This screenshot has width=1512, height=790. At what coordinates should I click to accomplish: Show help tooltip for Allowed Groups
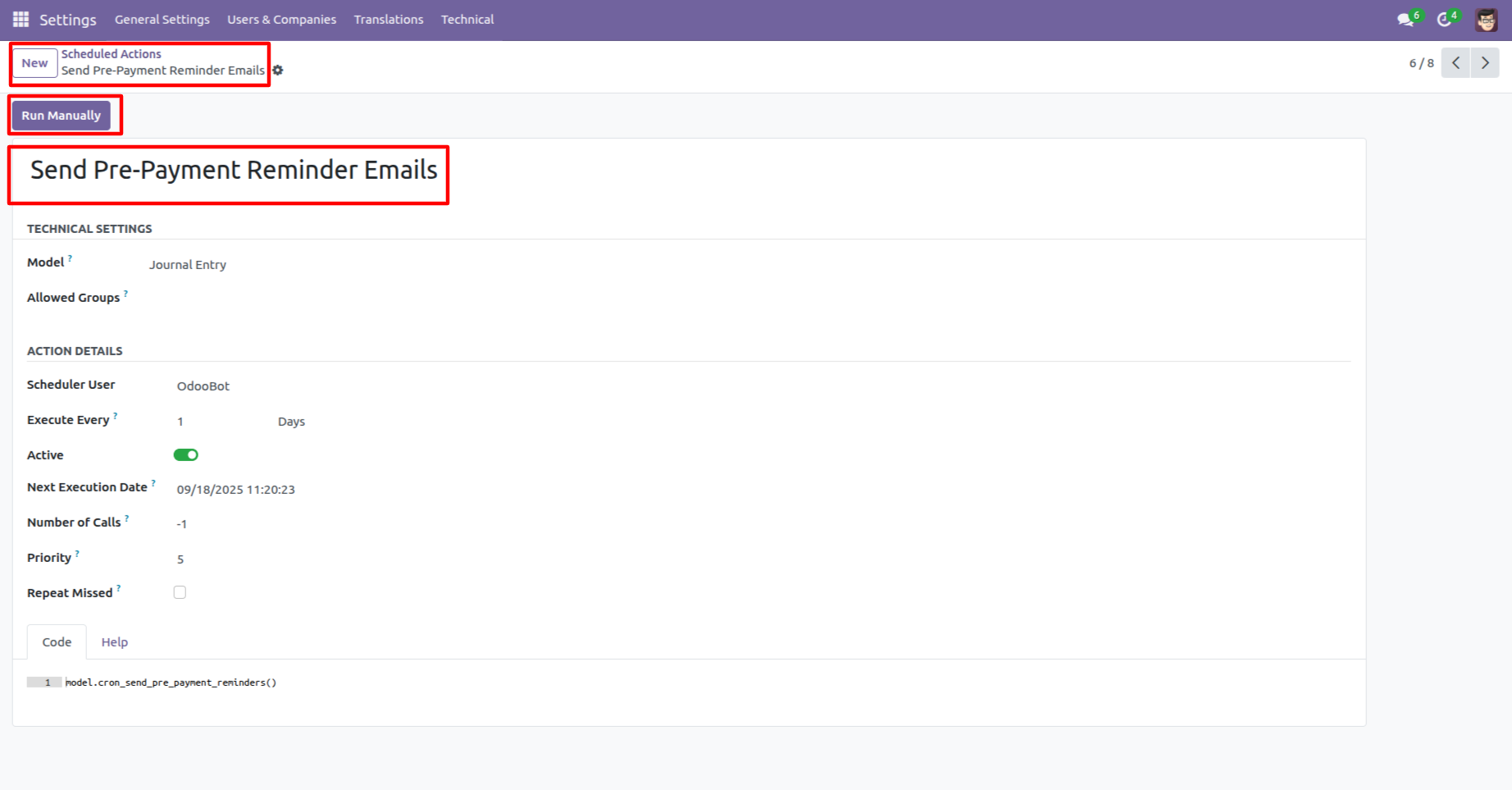tap(125, 294)
